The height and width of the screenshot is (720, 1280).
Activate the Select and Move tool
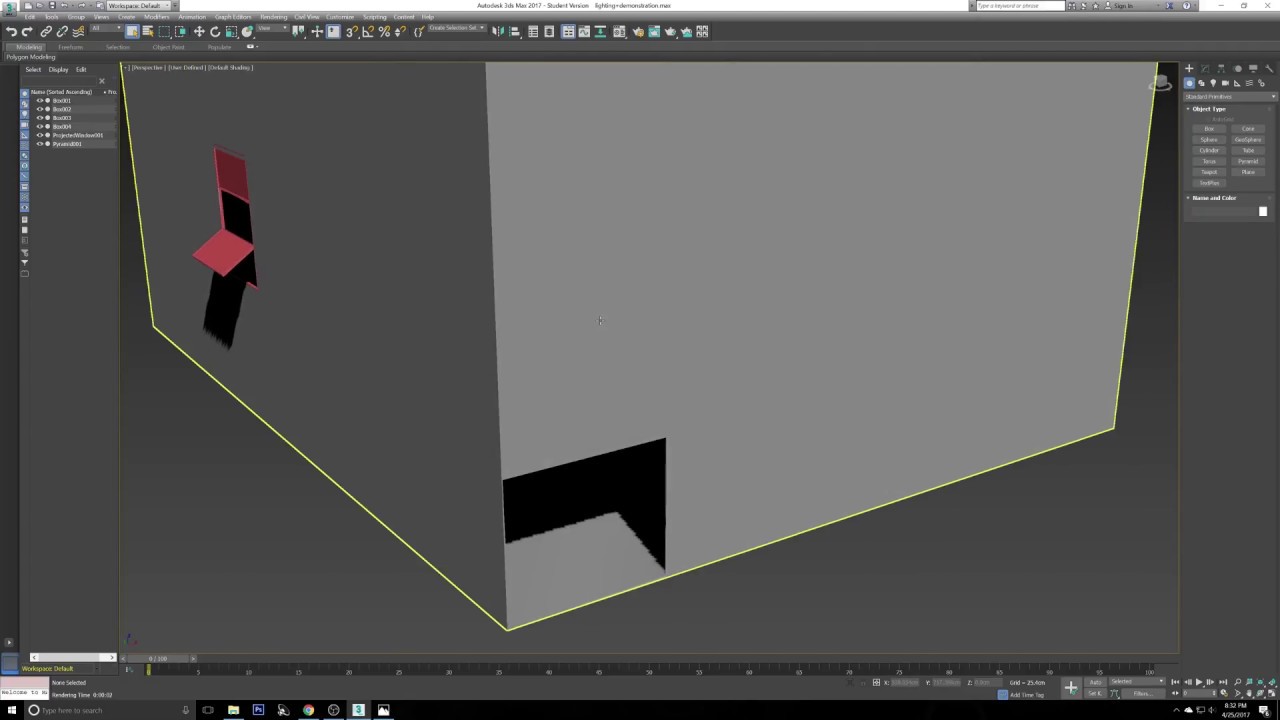point(199,32)
